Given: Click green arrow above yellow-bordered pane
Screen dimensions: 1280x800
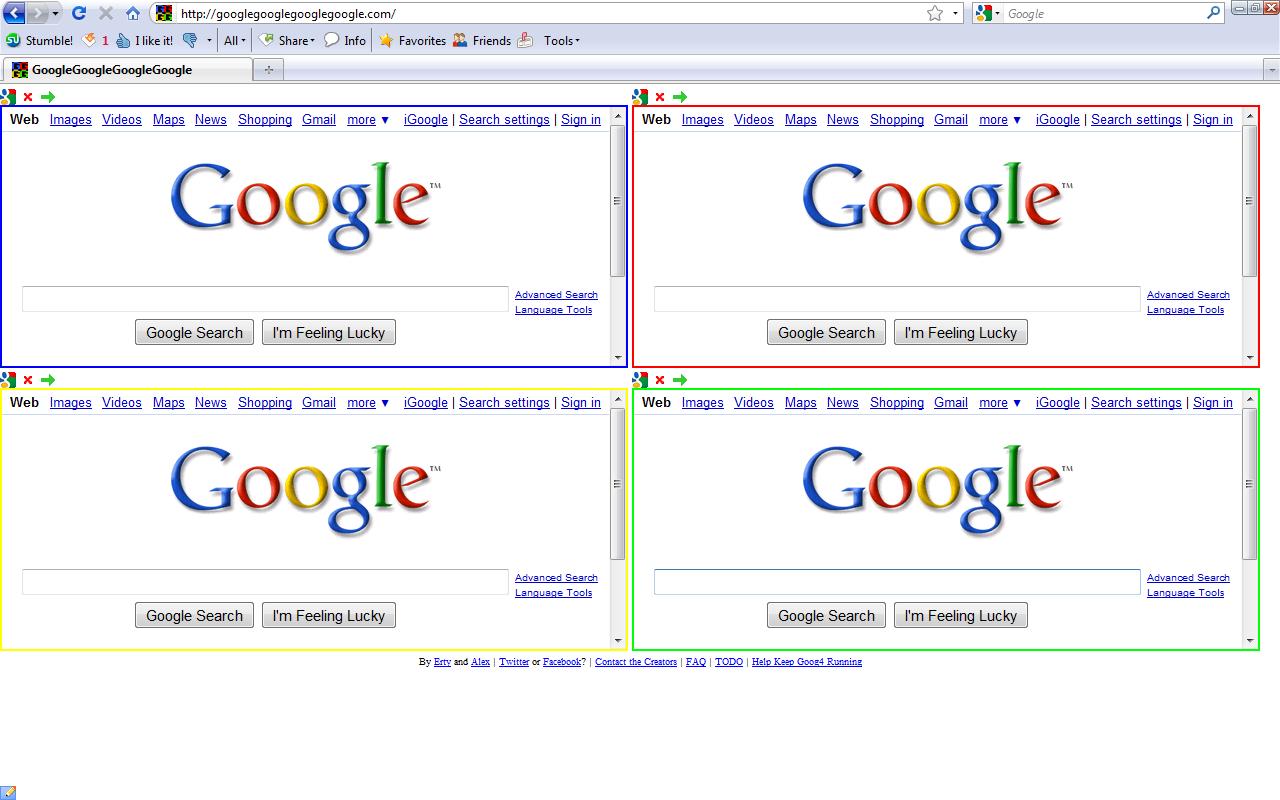Looking at the screenshot, I should 48,380.
